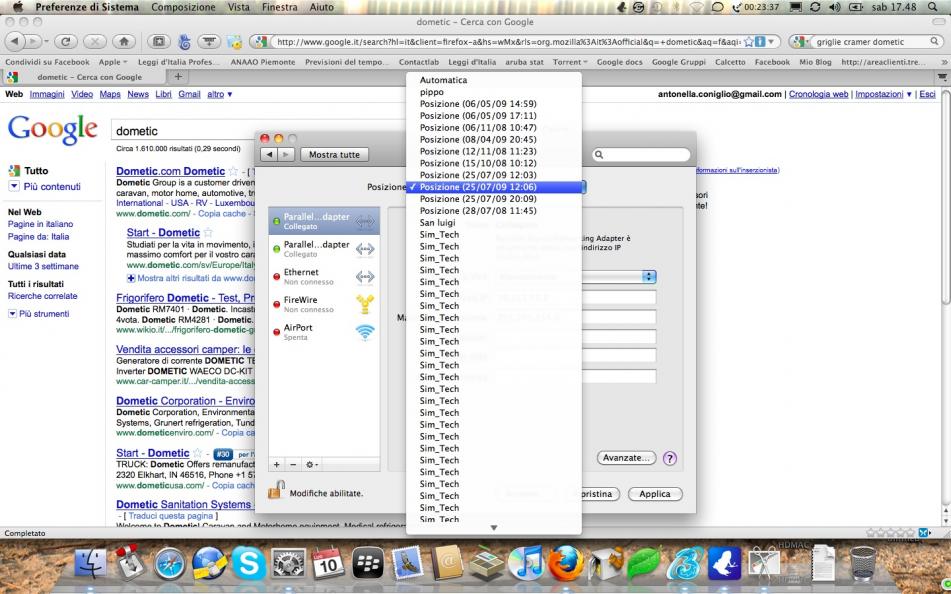Select Posizione (25/07/09 20:09)
The image size is (951, 594).
(494, 199)
